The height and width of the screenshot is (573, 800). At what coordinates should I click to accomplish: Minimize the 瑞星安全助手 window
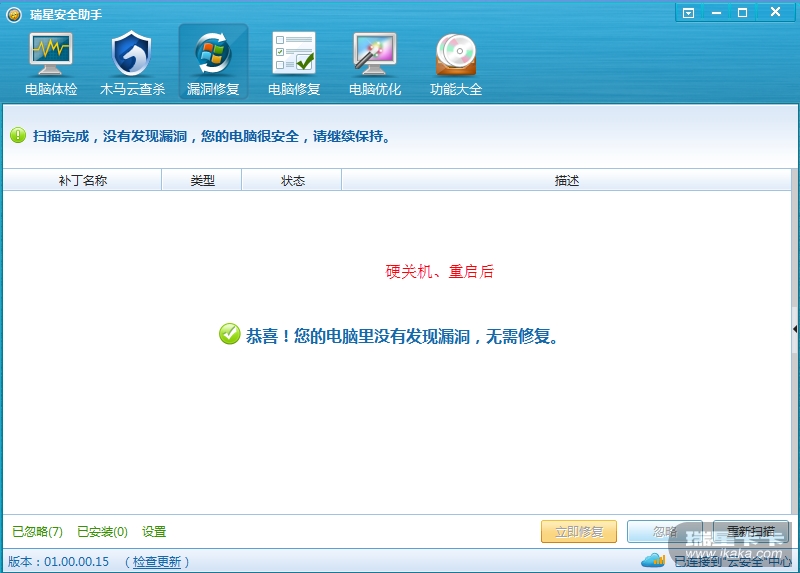(716, 13)
